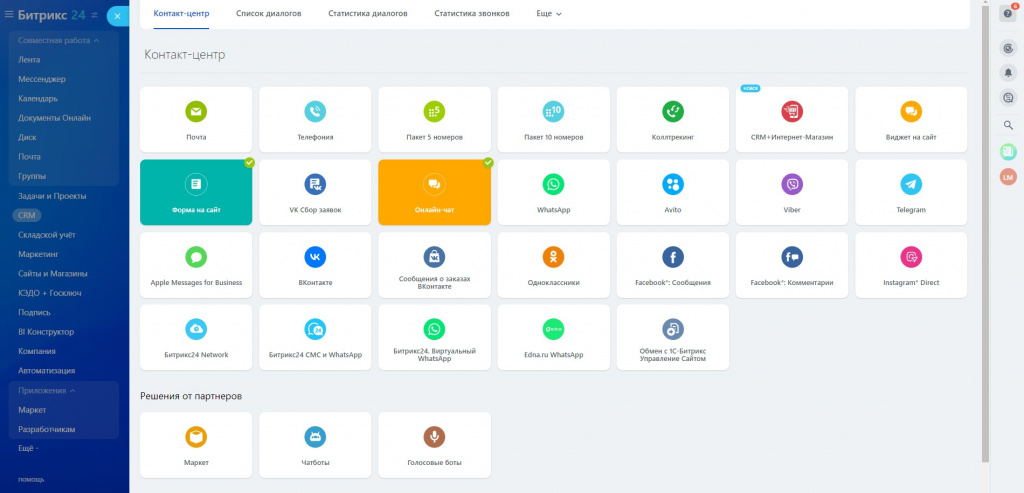Open Разработчикам in the sidebar
This screenshot has width=1024, height=493.
point(46,429)
